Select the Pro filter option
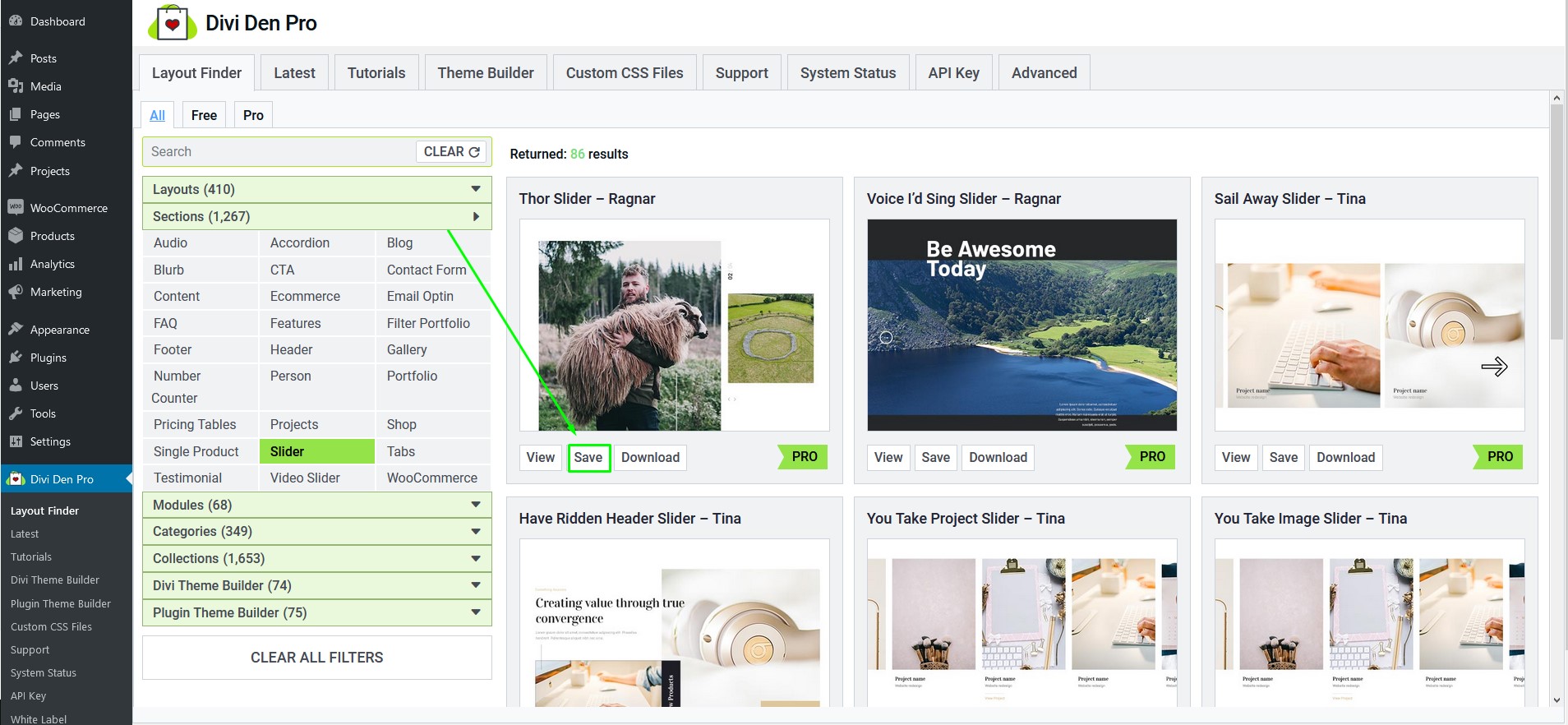The height and width of the screenshot is (725, 1568). (x=253, y=115)
